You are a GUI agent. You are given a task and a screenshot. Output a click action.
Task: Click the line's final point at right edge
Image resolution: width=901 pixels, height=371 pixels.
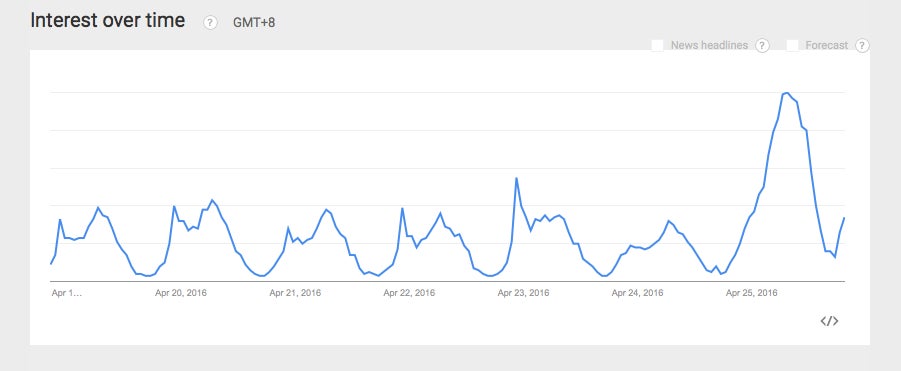[x=844, y=218]
